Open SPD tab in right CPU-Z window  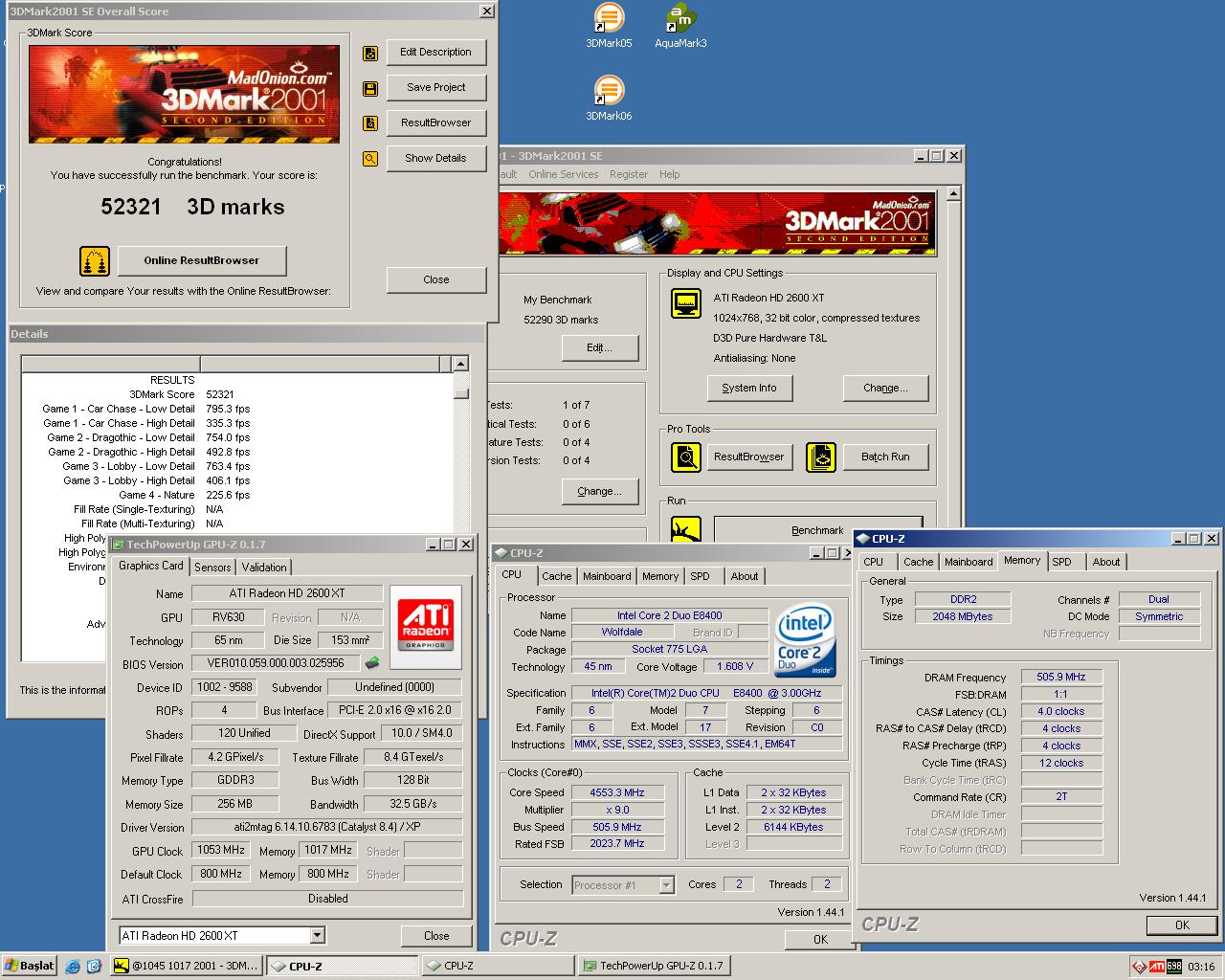(1062, 562)
